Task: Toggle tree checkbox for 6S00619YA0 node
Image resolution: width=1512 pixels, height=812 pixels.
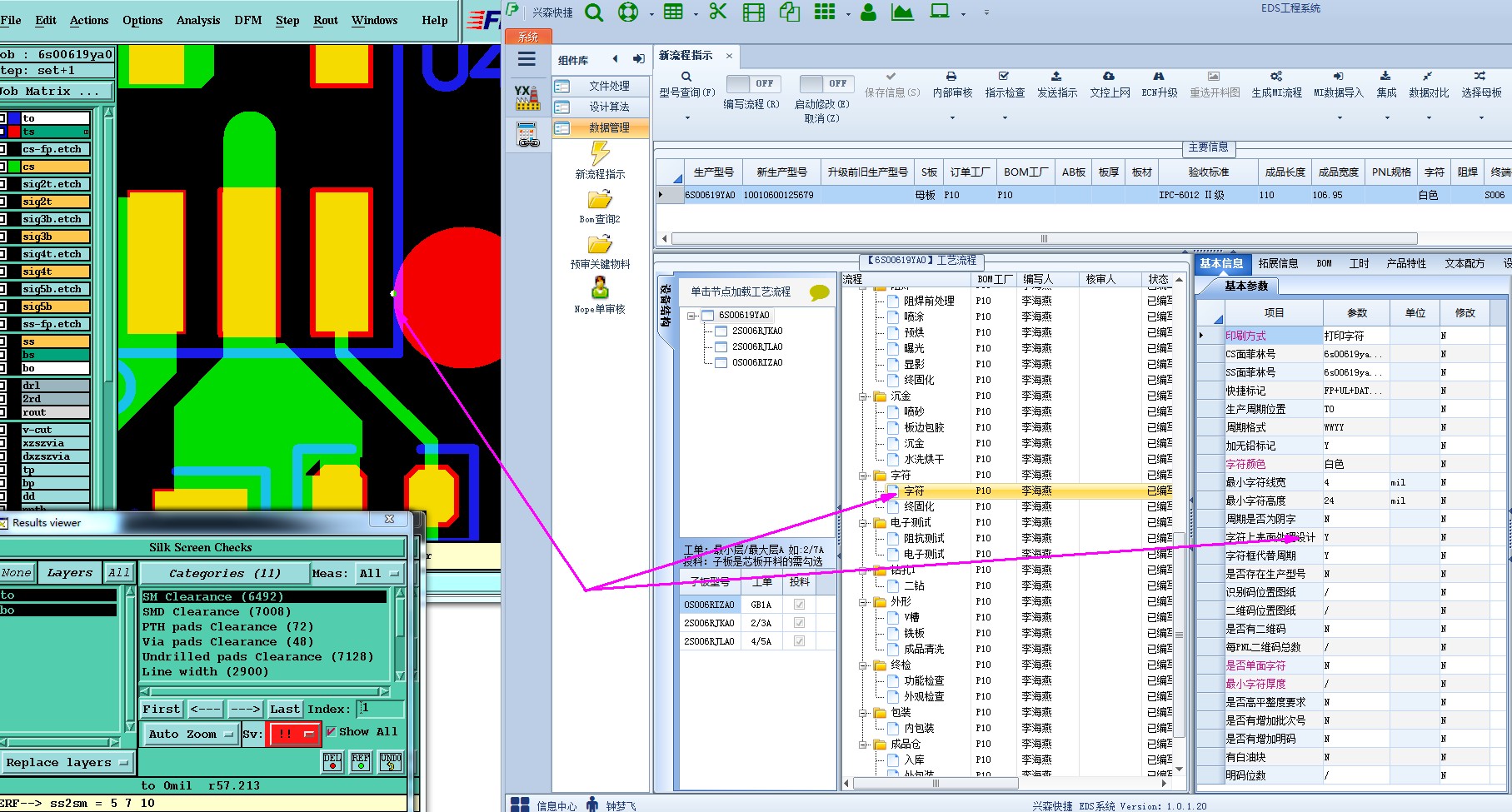Action: pyautogui.click(x=708, y=316)
